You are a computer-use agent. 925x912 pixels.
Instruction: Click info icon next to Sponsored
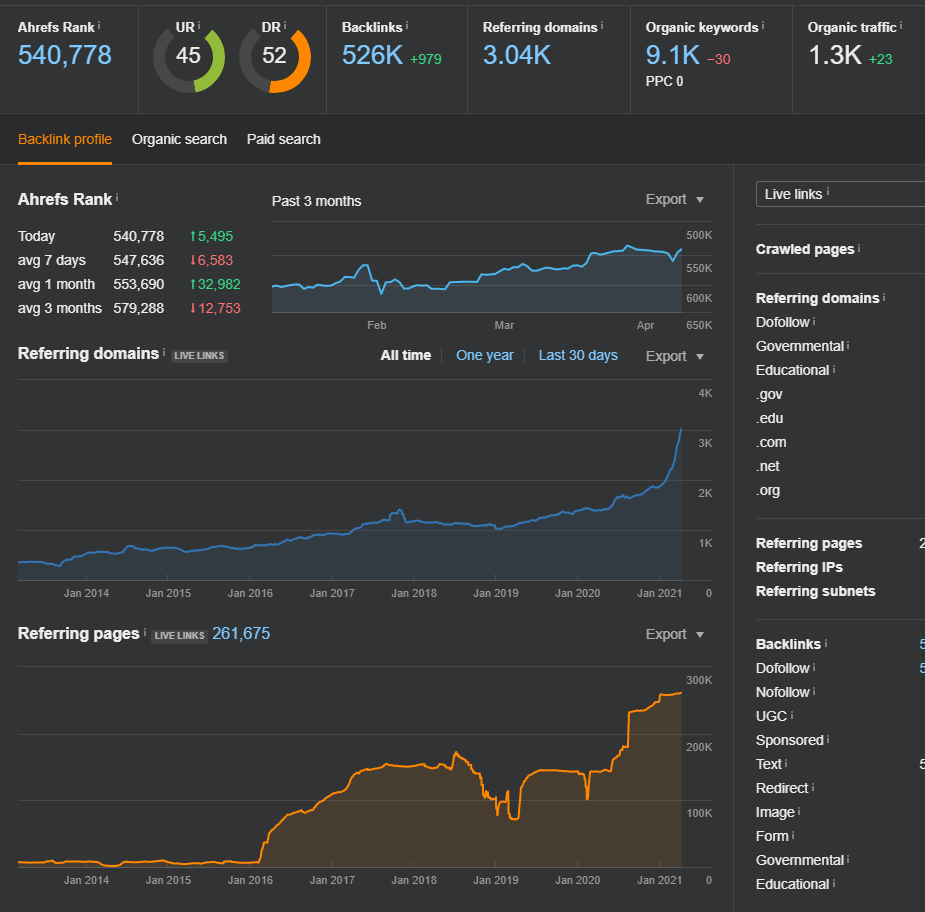tap(828, 739)
